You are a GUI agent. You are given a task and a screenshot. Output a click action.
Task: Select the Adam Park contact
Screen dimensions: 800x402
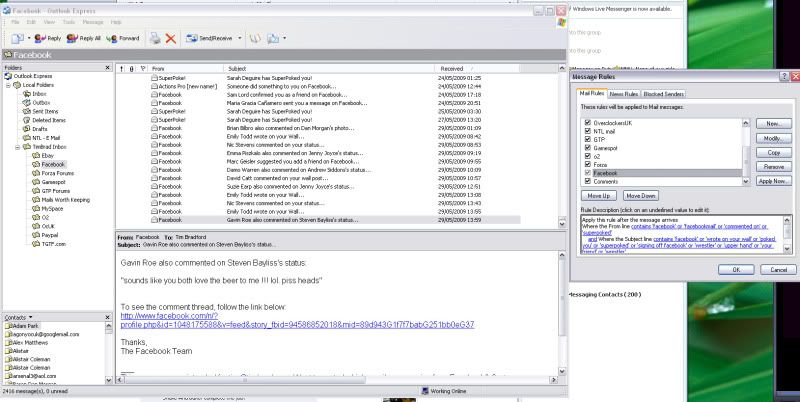(x=22, y=326)
